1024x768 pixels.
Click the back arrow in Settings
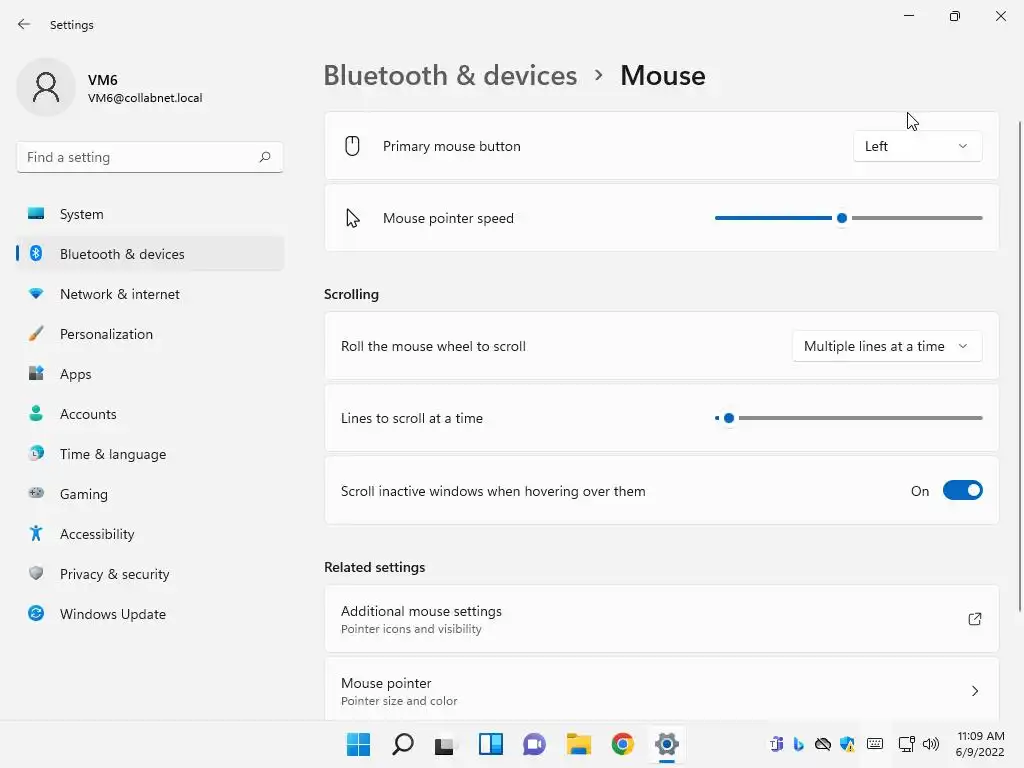[24, 24]
